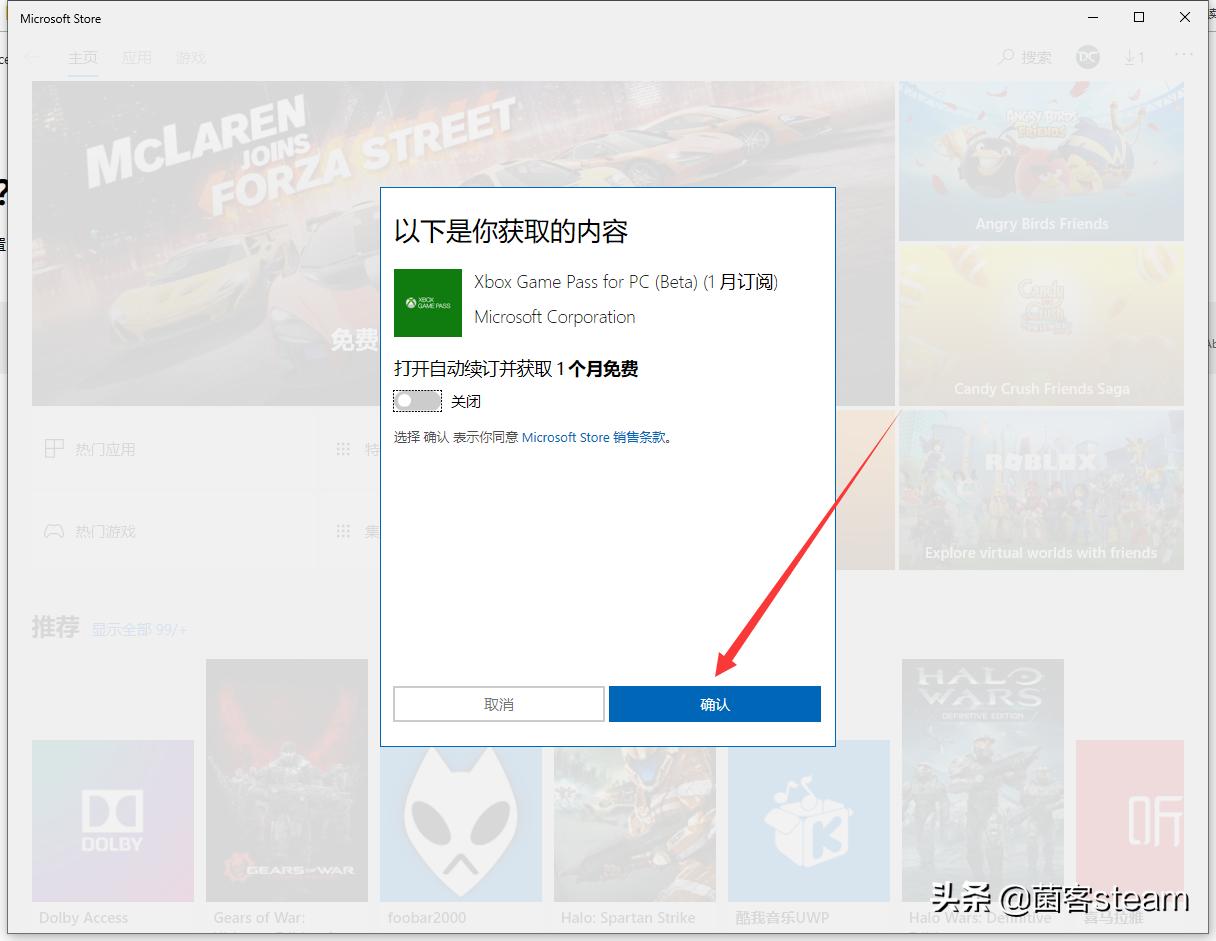Open the See more ellipsis menu
This screenshot has width=1216, height=941.
(1184, 57)
